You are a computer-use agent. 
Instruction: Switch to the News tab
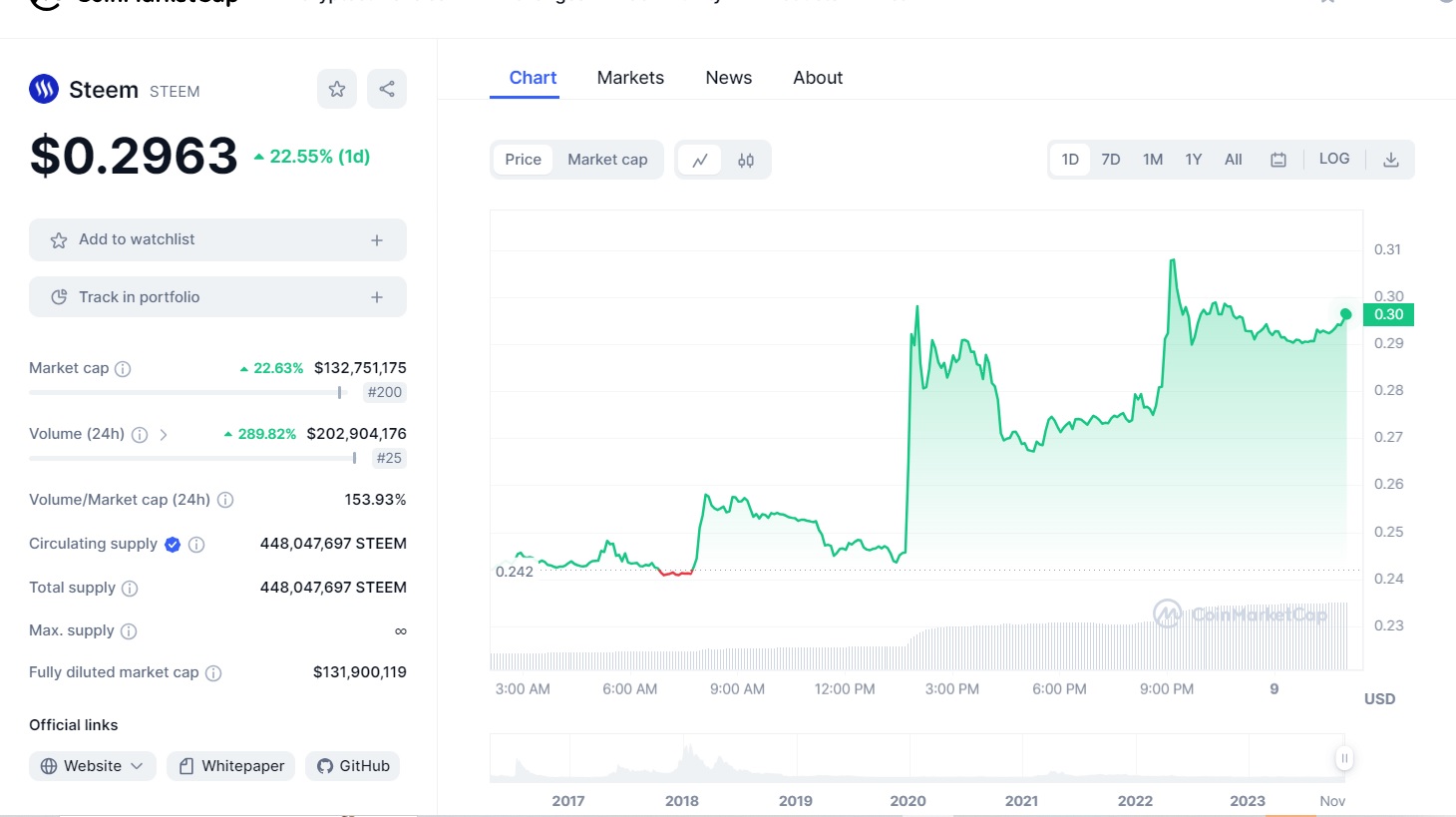click(728, 78)
